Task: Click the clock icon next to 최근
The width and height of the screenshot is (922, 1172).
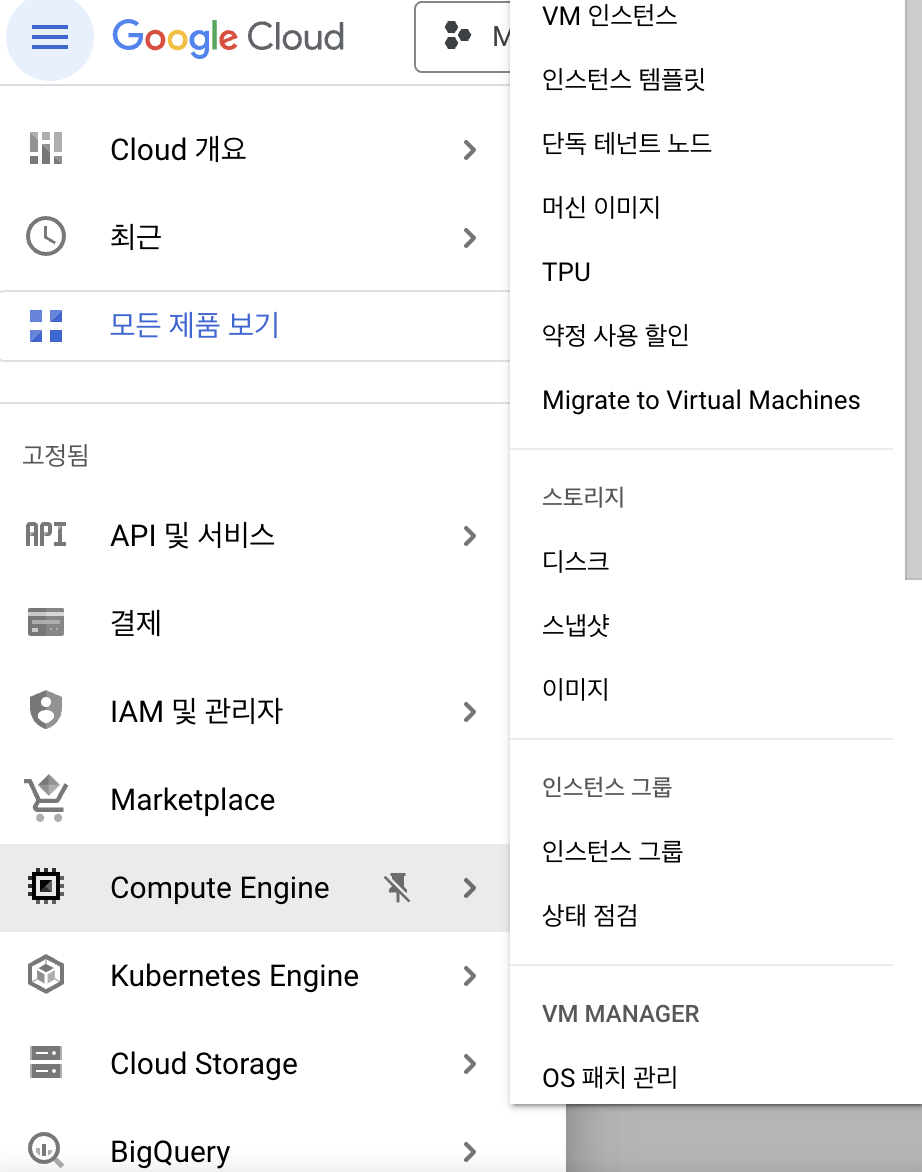Action: [46, 237]
